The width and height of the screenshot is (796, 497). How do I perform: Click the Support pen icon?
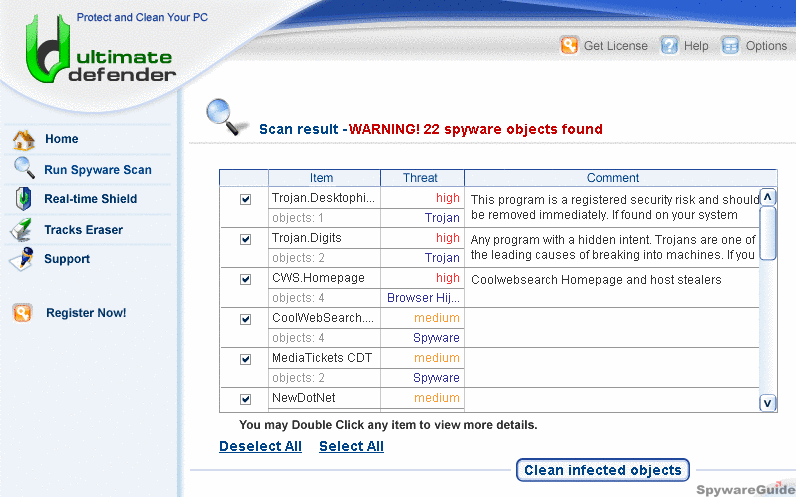point(22,259)
